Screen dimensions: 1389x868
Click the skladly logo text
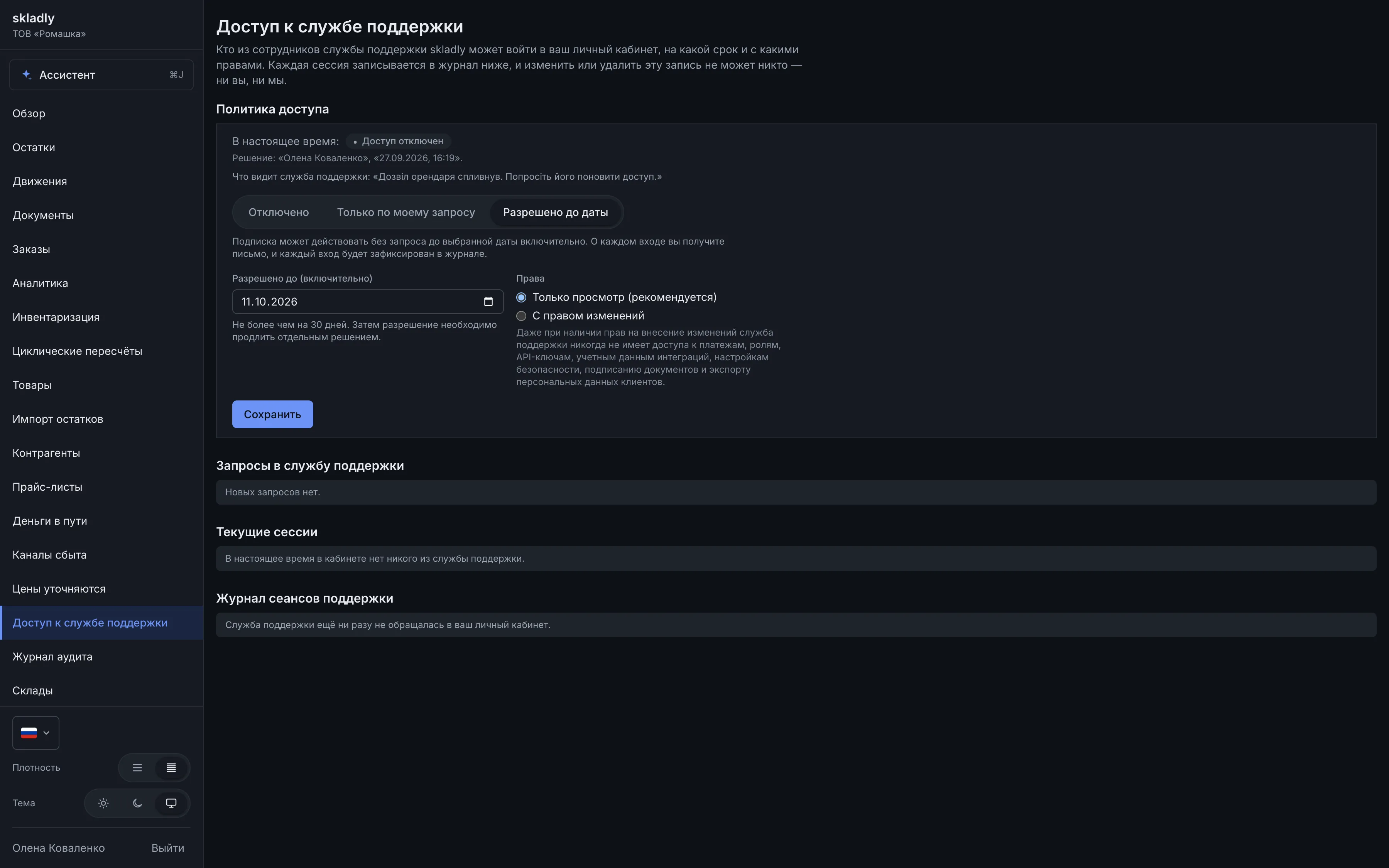(33, 19)
